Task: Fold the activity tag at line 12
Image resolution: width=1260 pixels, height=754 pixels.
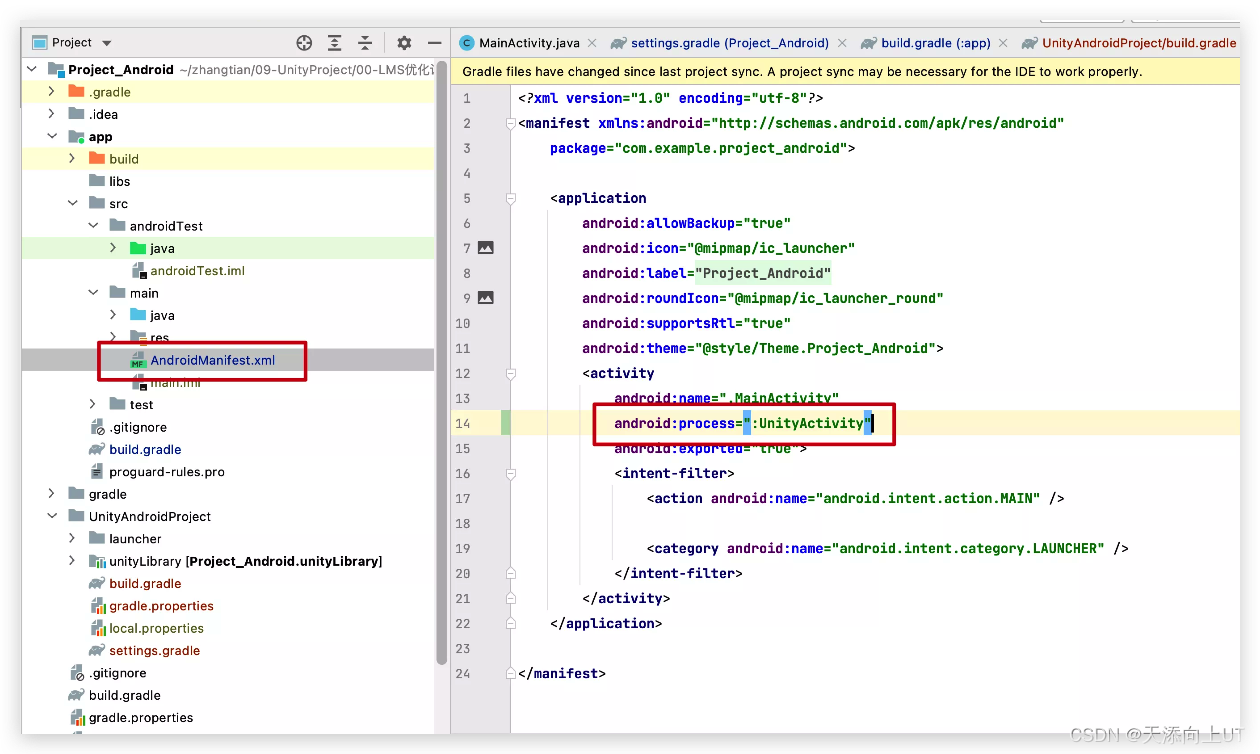Action: [511, 373]
